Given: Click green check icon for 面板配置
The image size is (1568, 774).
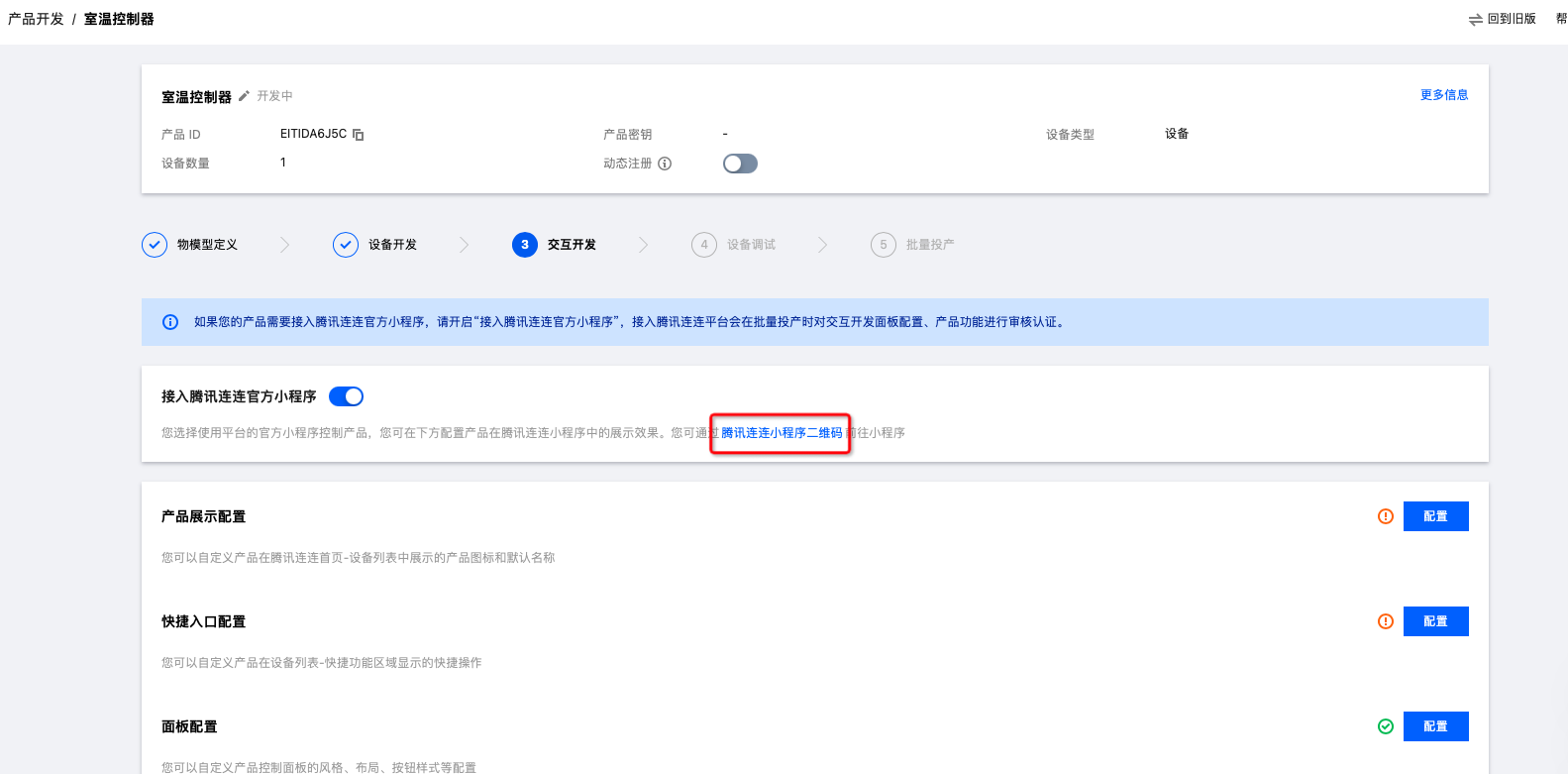Looking at the screenshot, I should (x=1386, y=726).
